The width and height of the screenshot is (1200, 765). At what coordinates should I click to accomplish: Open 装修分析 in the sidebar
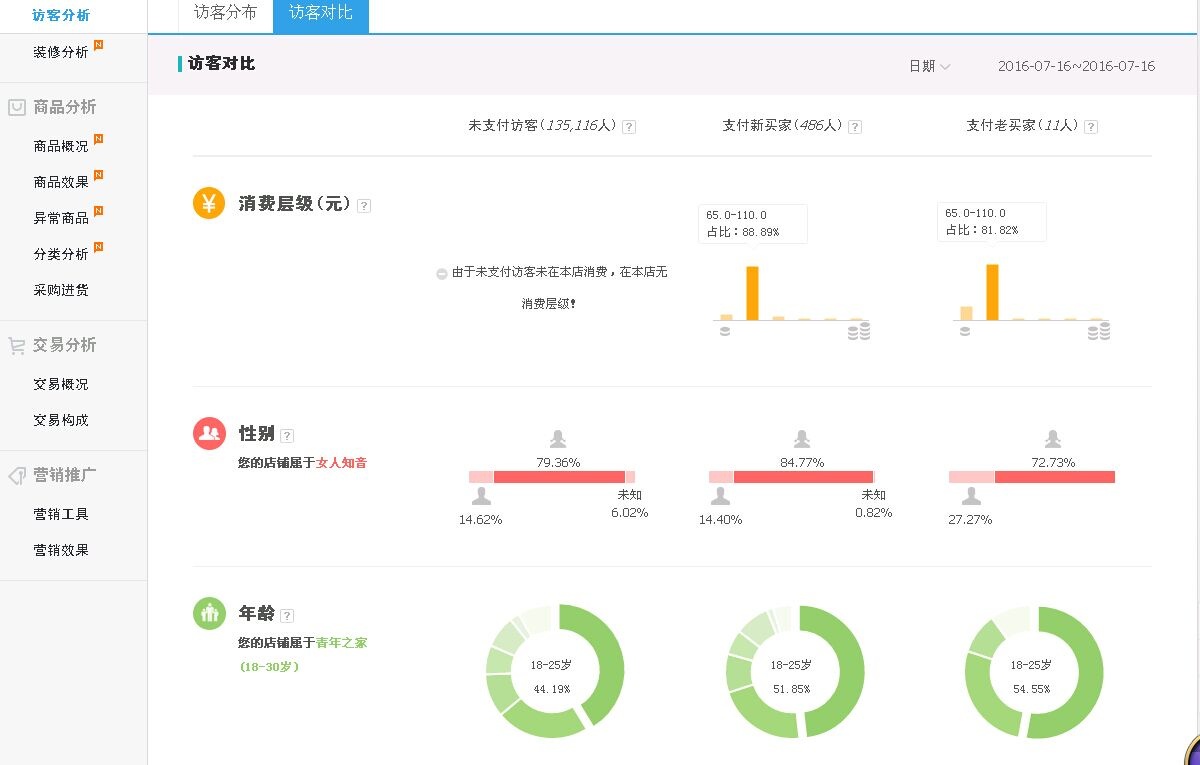pyautogui.click(x=61, y=52)
